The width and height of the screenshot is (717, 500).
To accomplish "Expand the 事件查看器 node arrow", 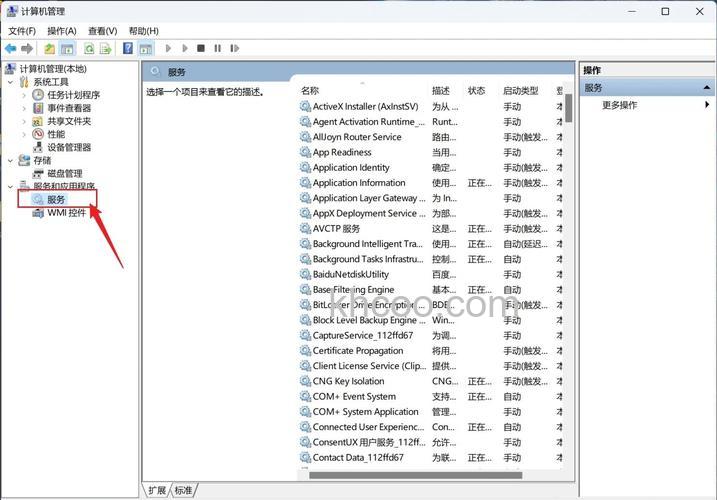I will (x=24, y=108).
